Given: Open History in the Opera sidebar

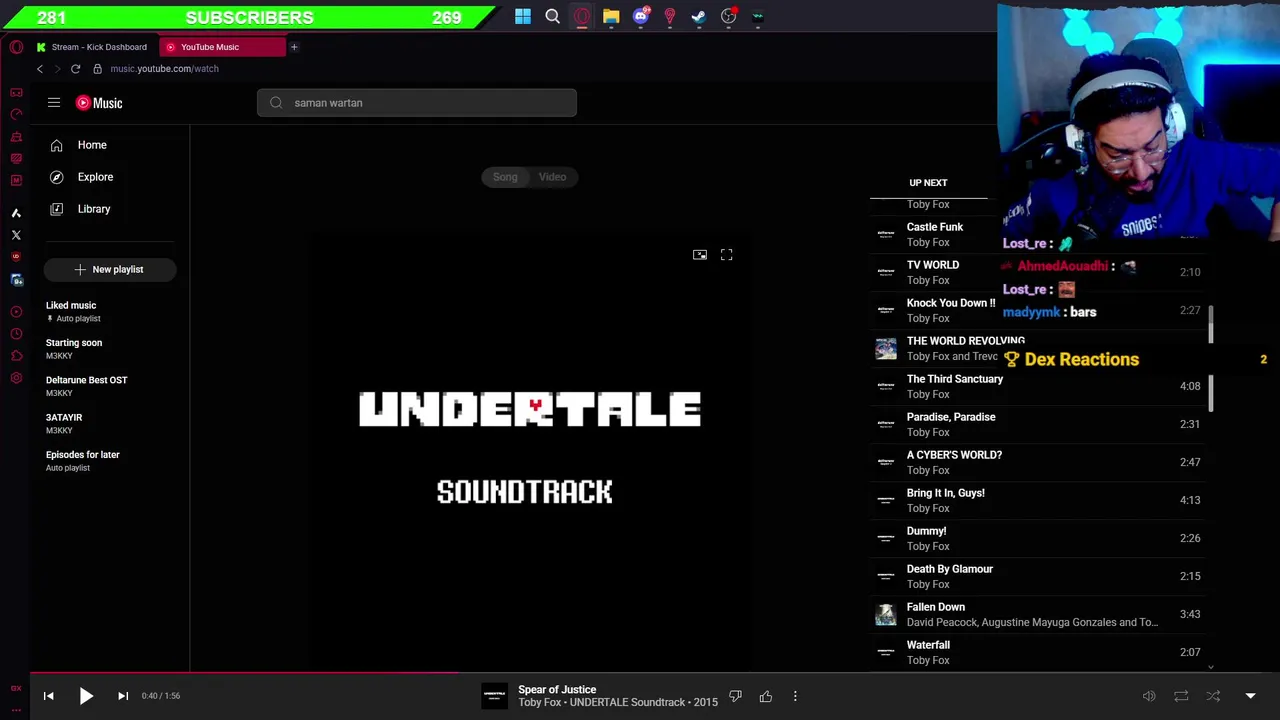Looking at the screenshot, I should [16, 334].
